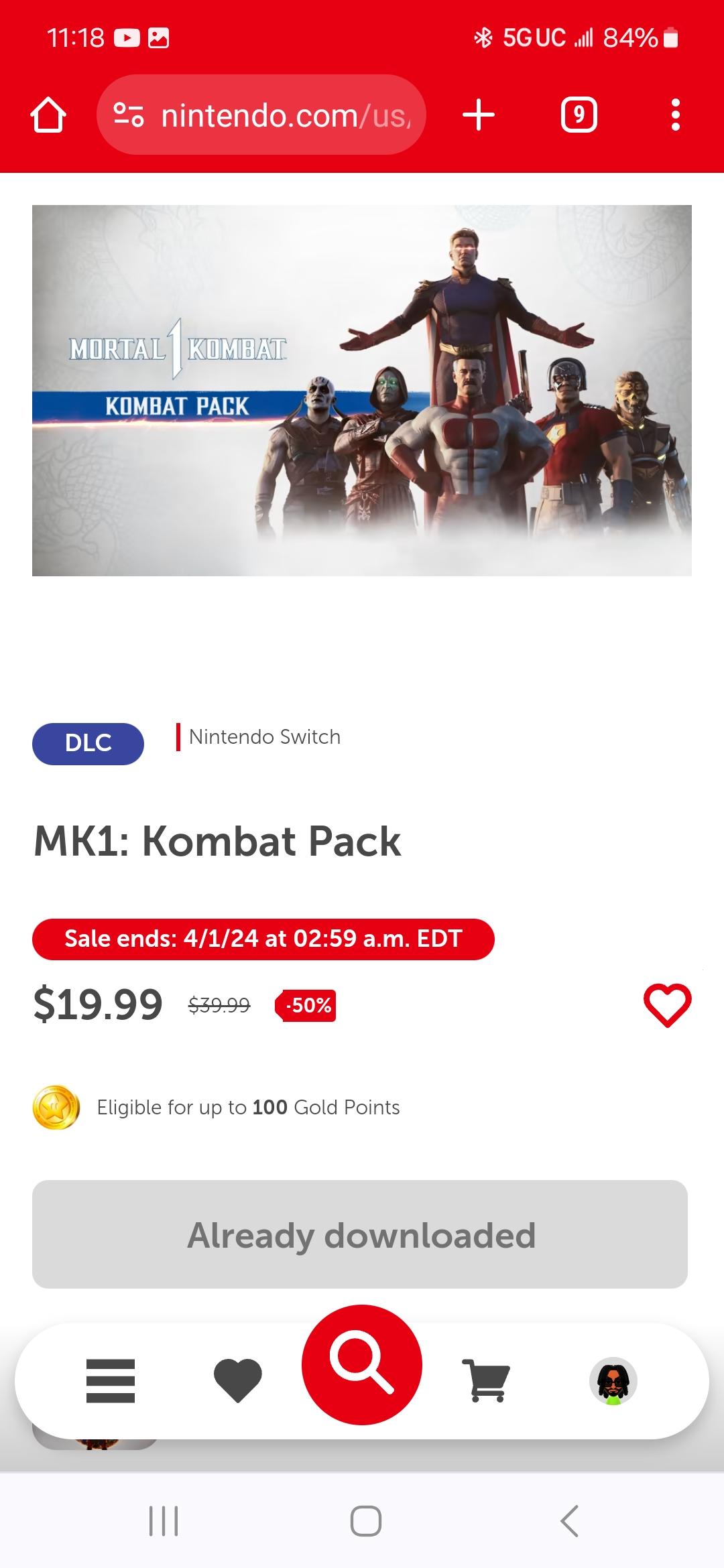The height and width of the screenshot is (1568, 724).
Task: Open a new browser tab
Action: point(479,115)
